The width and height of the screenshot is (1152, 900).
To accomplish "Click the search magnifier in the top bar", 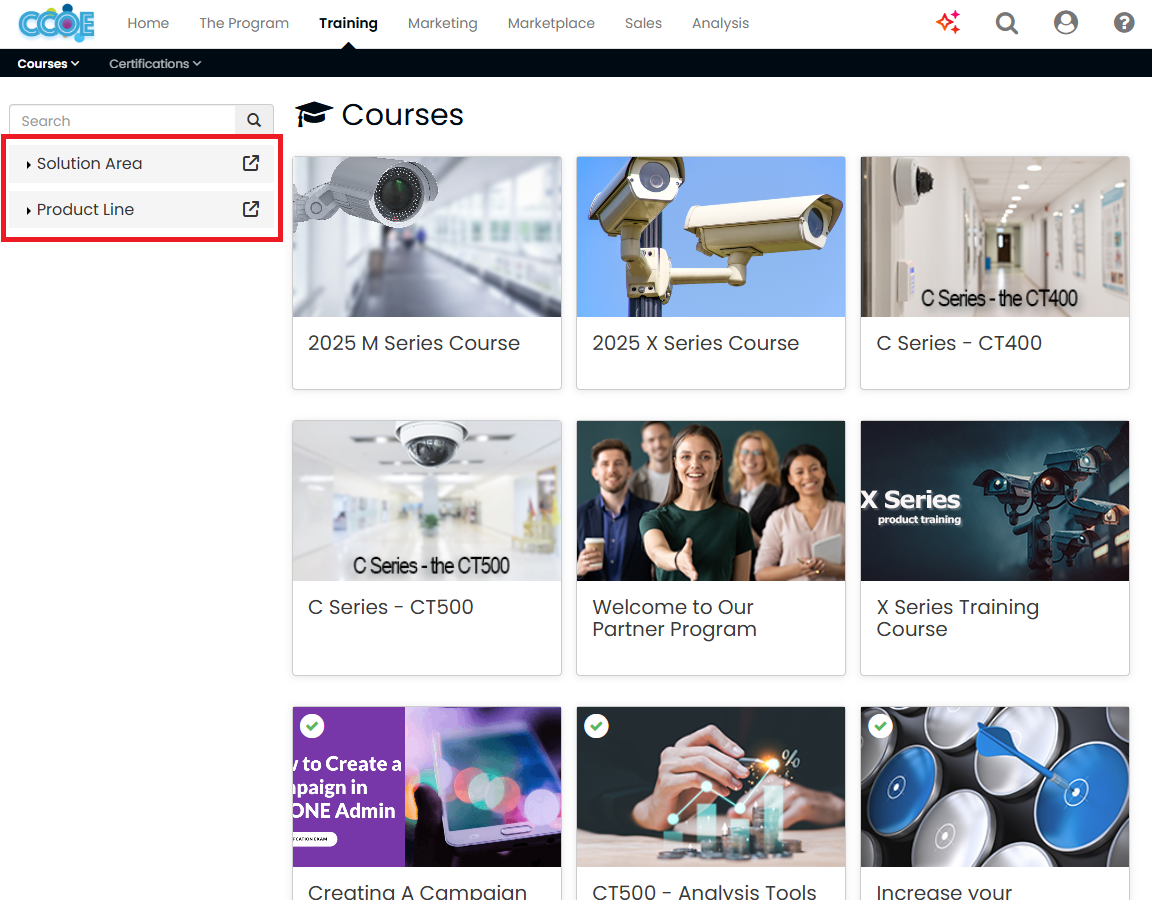I will click(x=1007, y=22).
